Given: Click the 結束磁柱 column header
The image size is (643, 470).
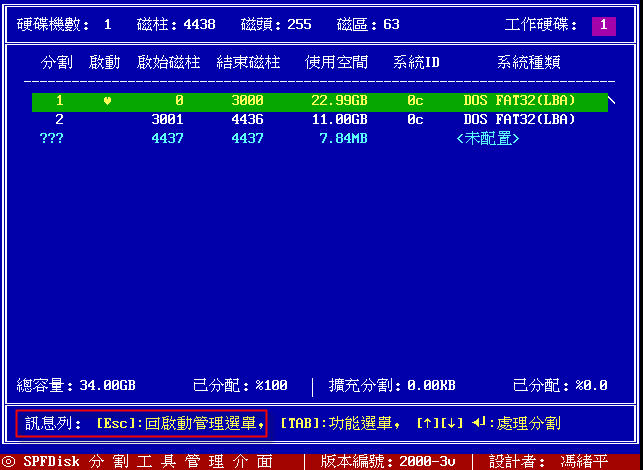Looking at the screenshot, I should tap(249, 63).
